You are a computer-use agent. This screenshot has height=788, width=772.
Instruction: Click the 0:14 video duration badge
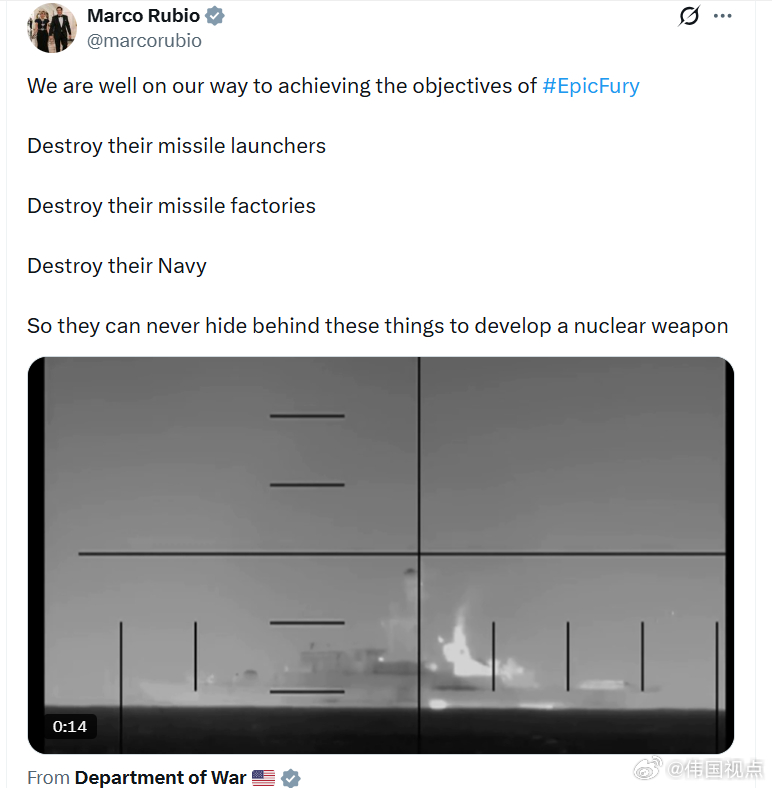pos(70,727)
